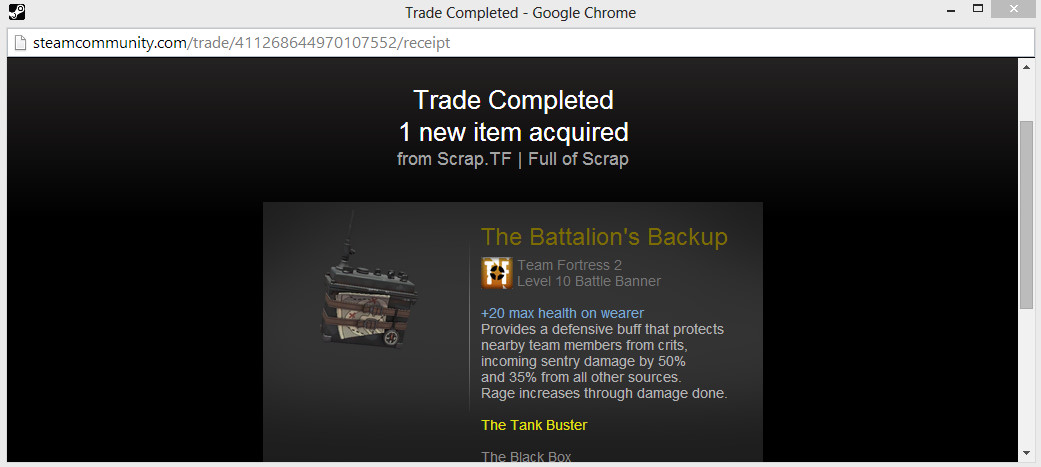Click the +20 max health on wearer attribute
The width and height of the screenshot is (1041, 467).
click(562, 313)
